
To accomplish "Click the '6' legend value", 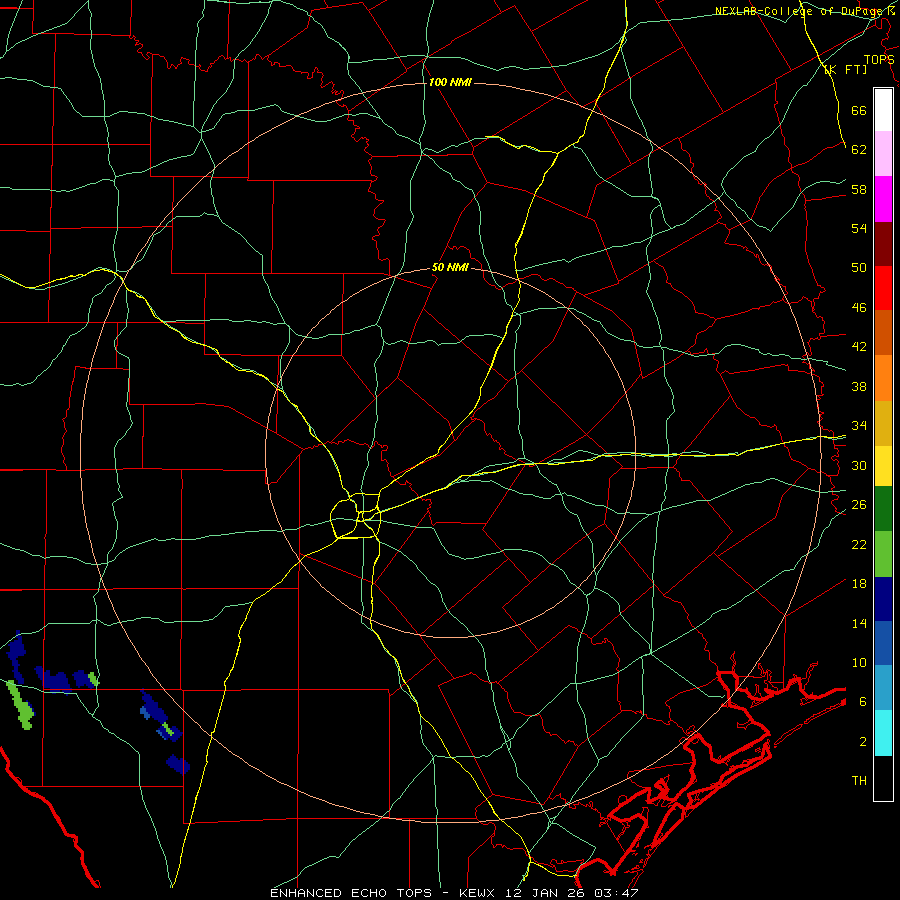I will click(862, 701).
